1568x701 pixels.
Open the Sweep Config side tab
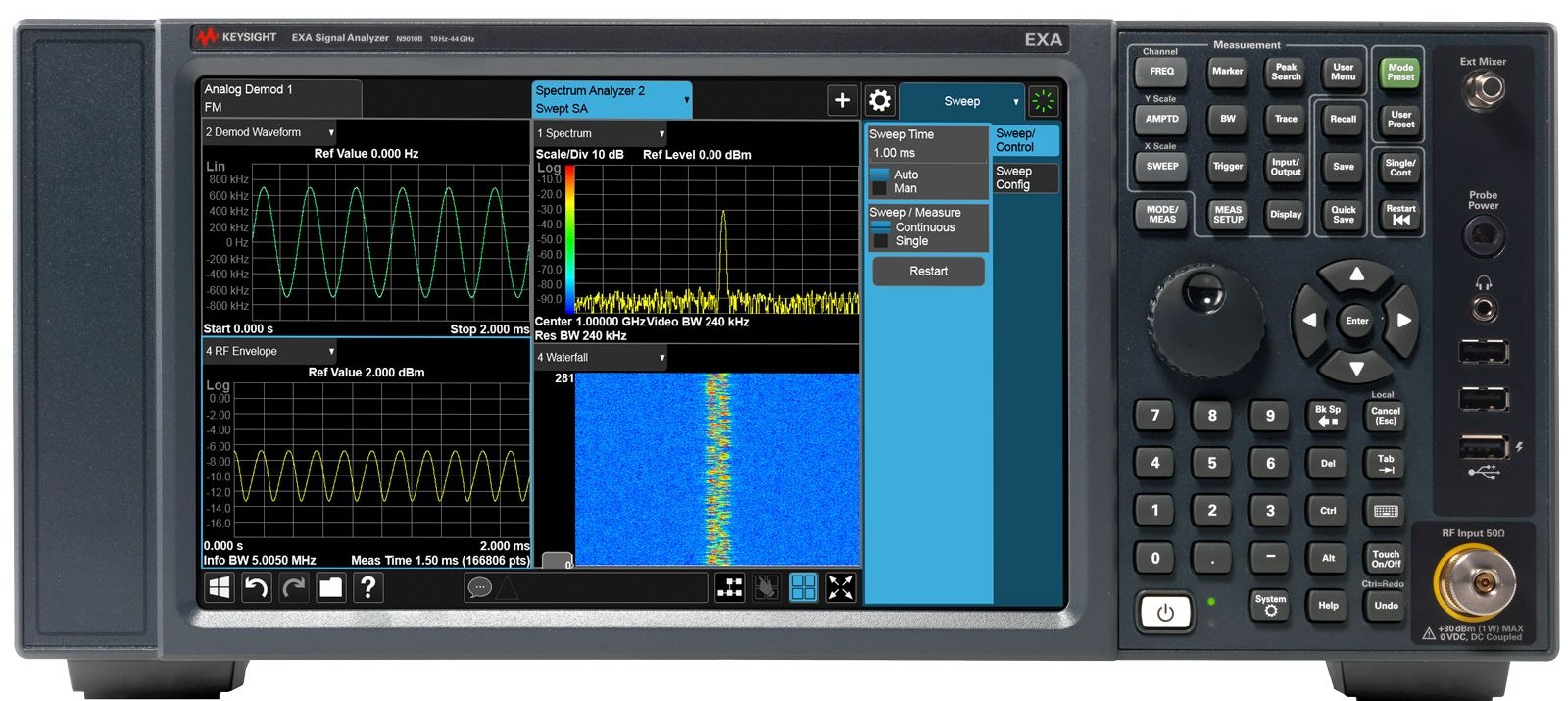[x=1026, y=177]
